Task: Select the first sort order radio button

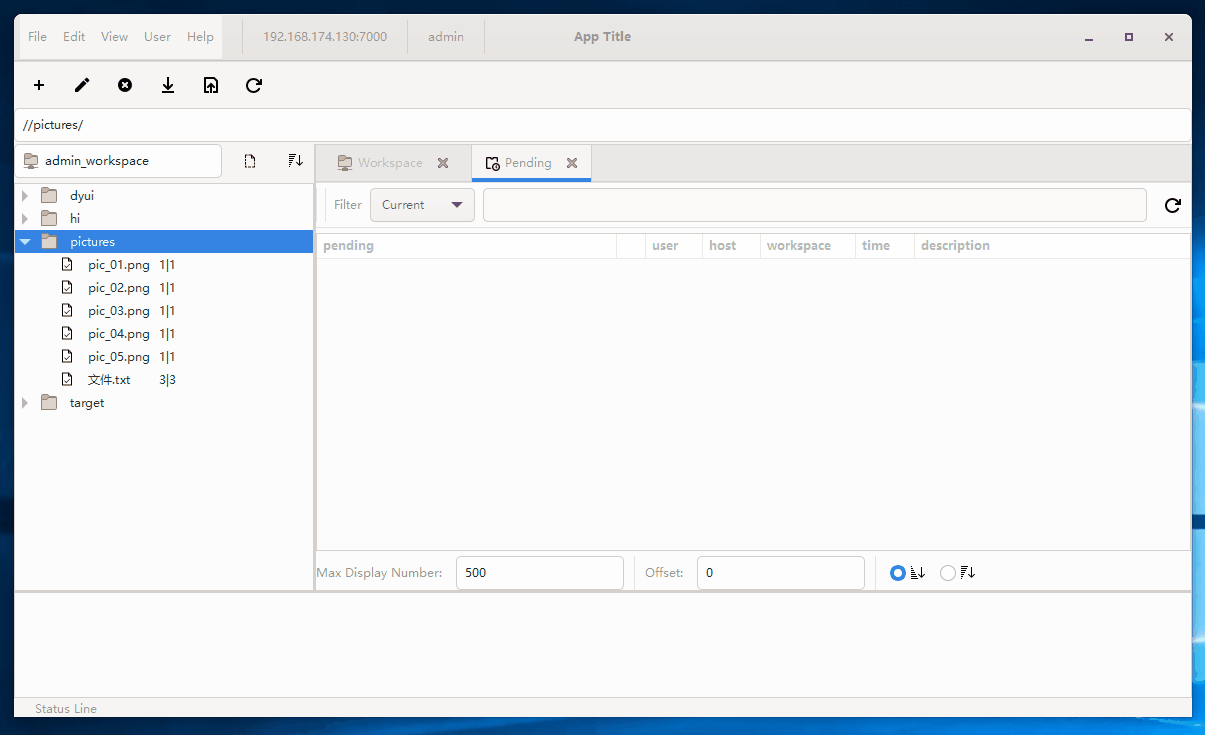Action: point(897,573)
